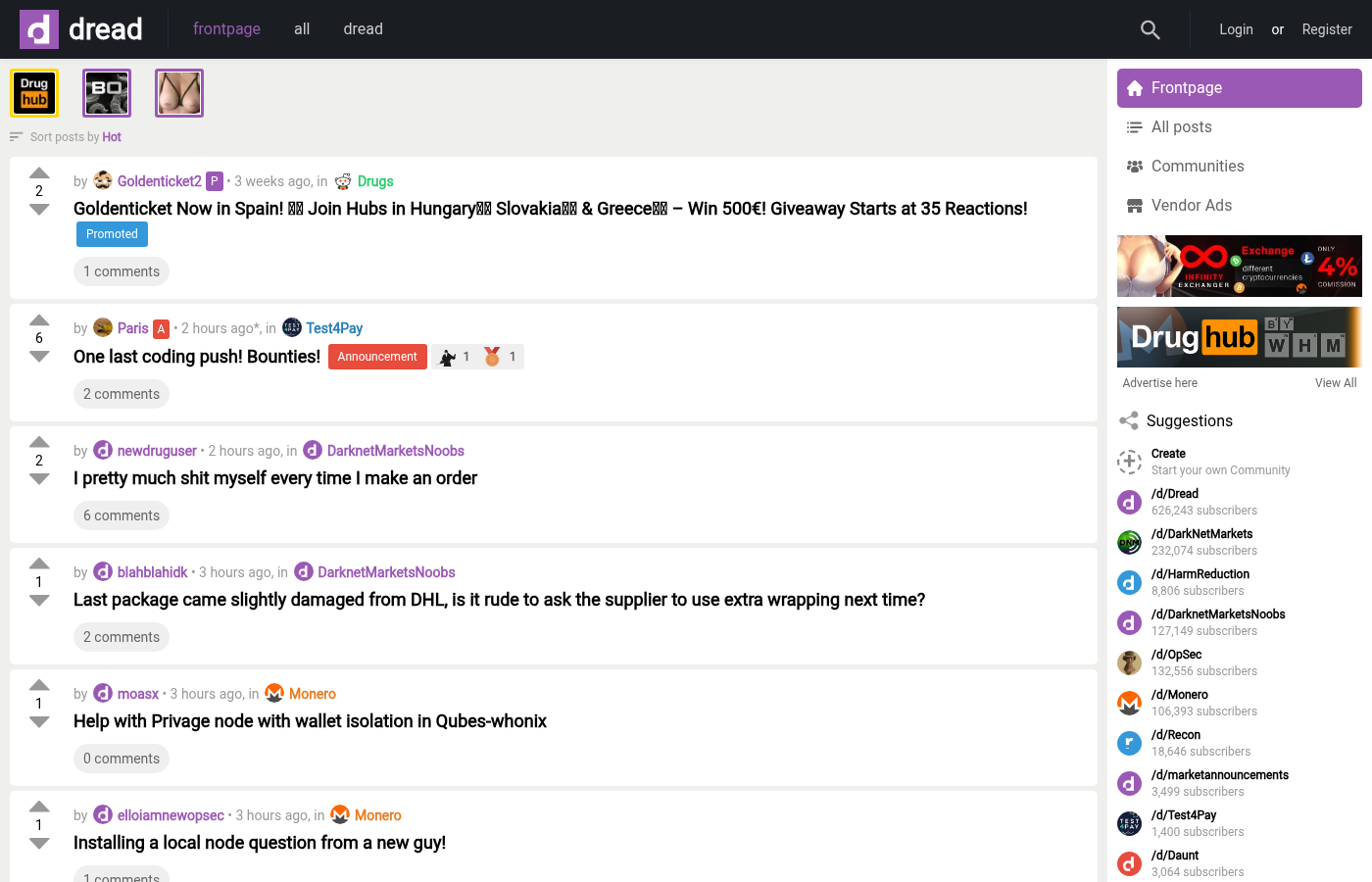Downvote the local node question post
Screen dimensions: 1372x882
click(x=39, y=843)
